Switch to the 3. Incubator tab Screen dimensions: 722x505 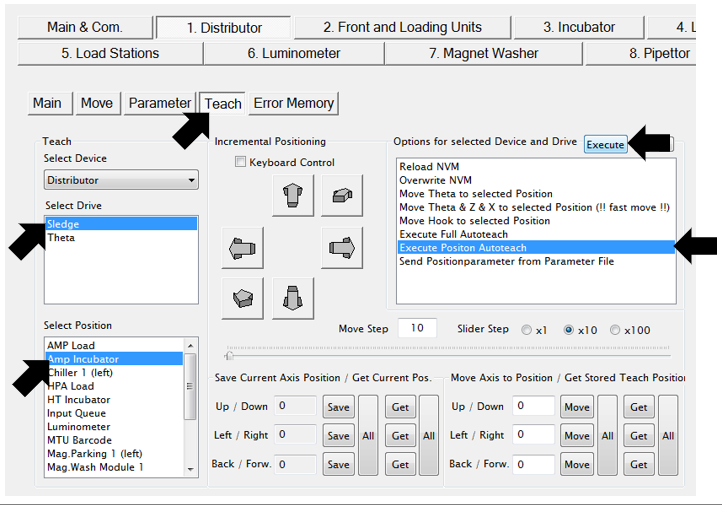pos(577,27)
